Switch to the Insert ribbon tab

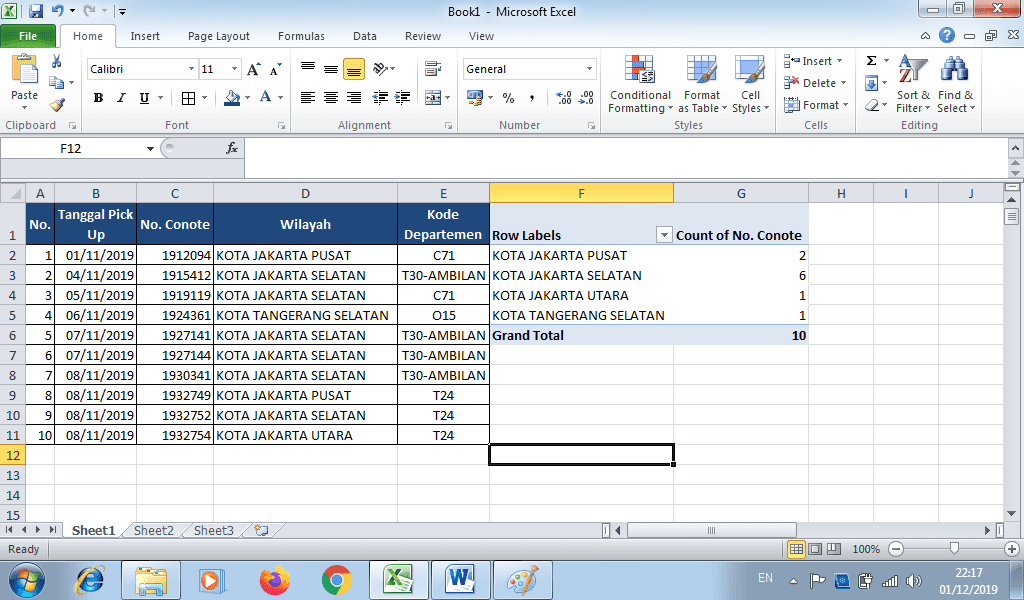[145, 36]
